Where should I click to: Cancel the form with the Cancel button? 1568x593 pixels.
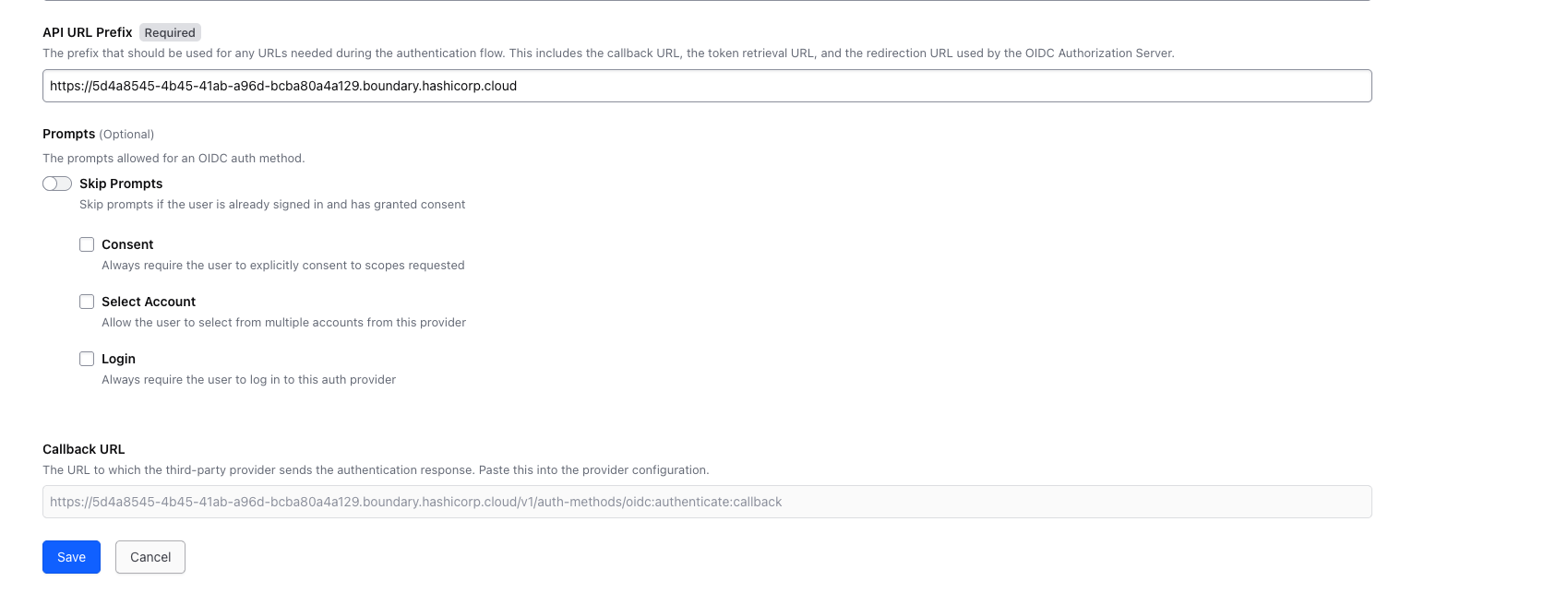(150, 557)
